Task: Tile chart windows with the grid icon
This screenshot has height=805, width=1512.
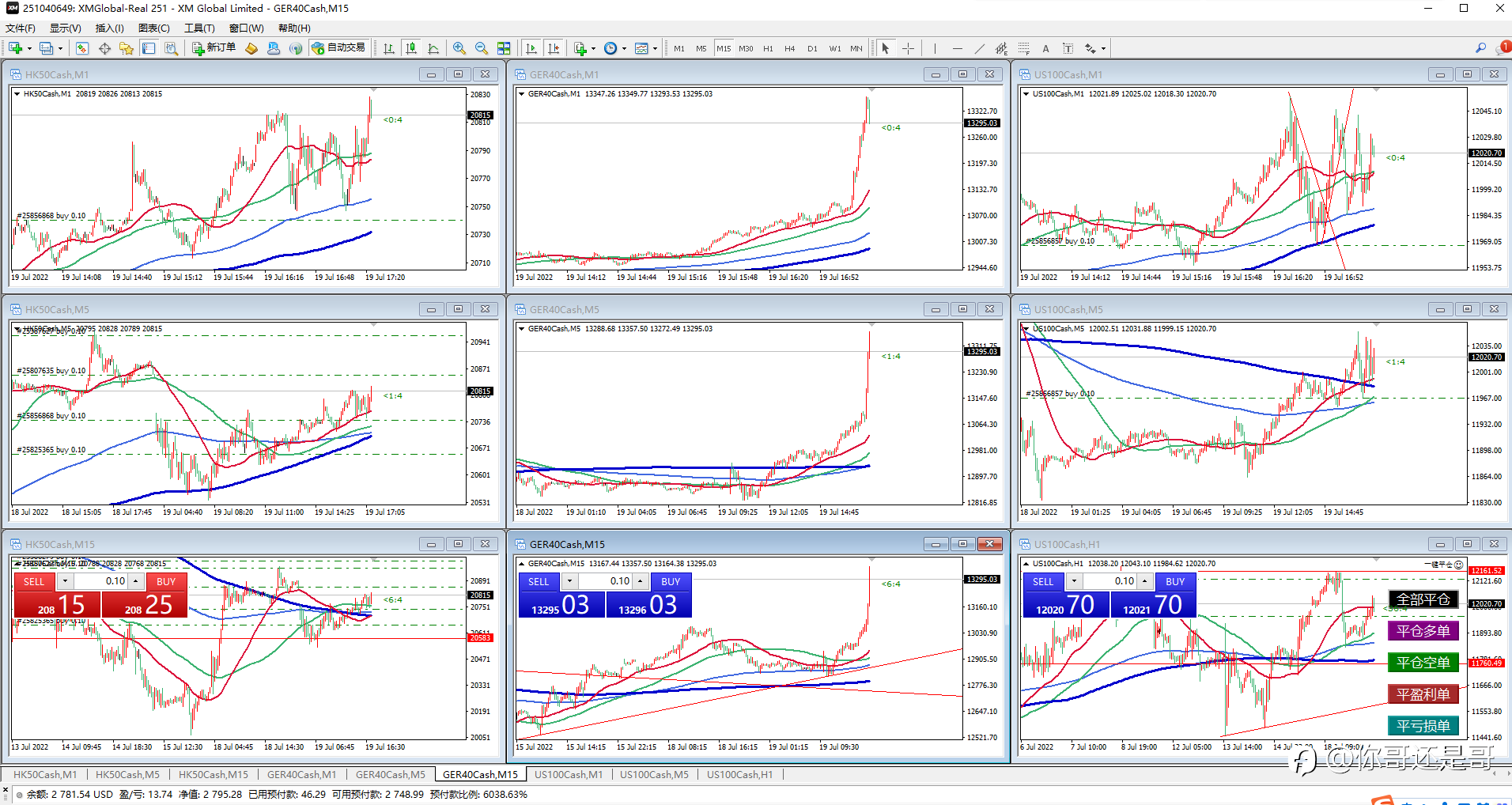Action: click(x=504, y=48)
